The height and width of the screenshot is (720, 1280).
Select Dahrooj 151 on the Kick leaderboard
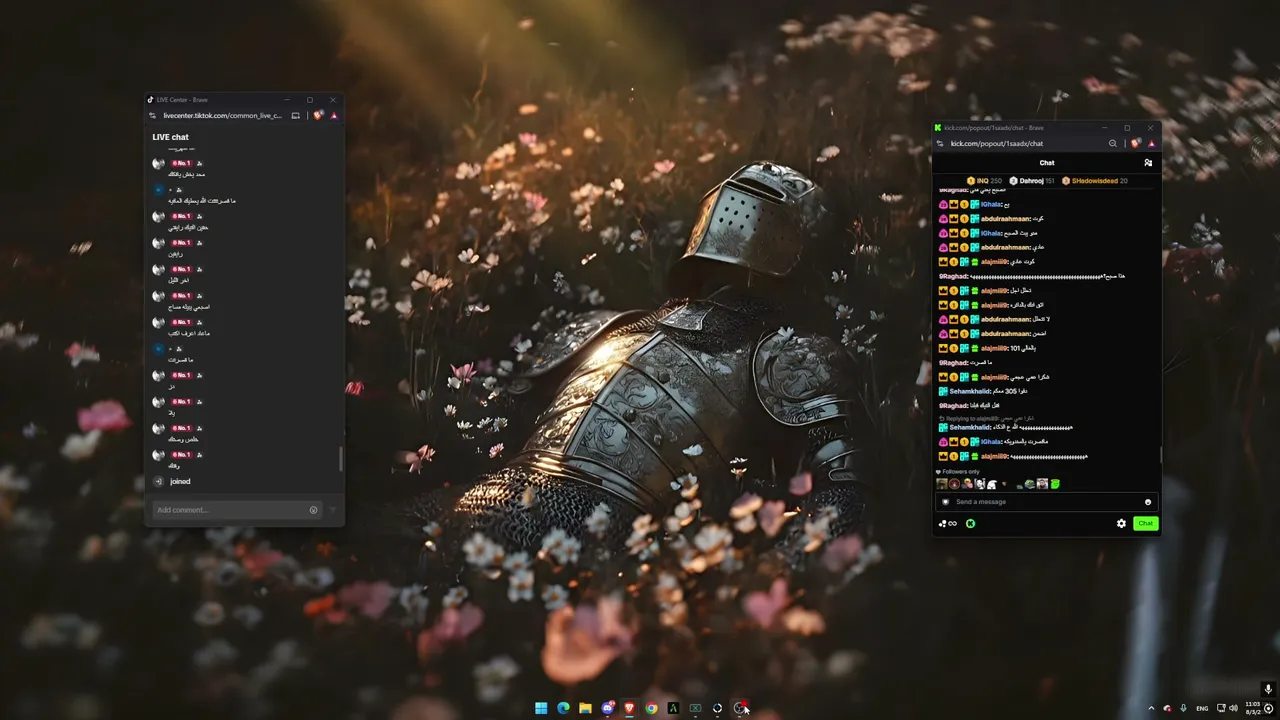[1031, 181]
